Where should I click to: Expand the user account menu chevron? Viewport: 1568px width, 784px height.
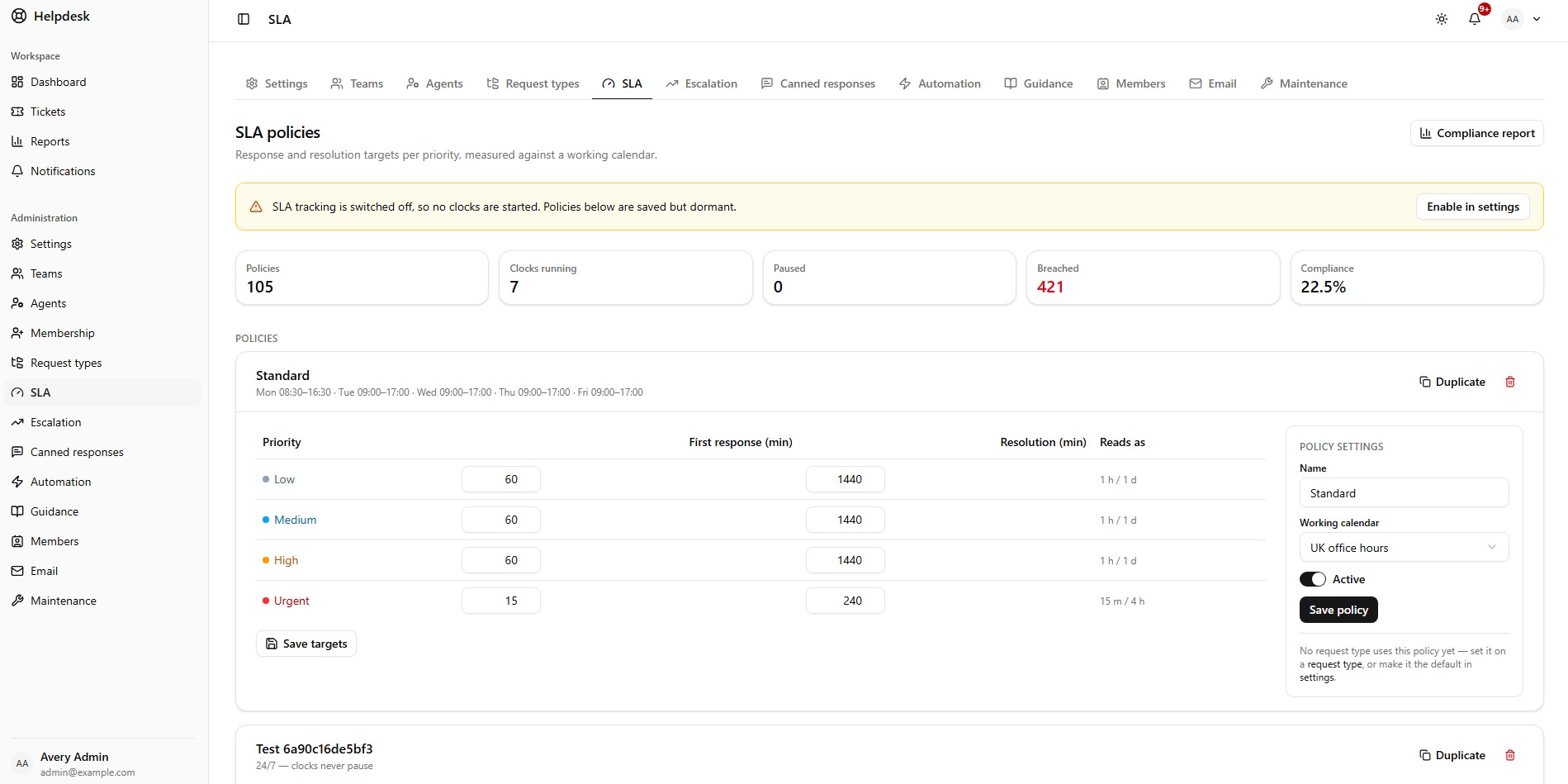1537,19
